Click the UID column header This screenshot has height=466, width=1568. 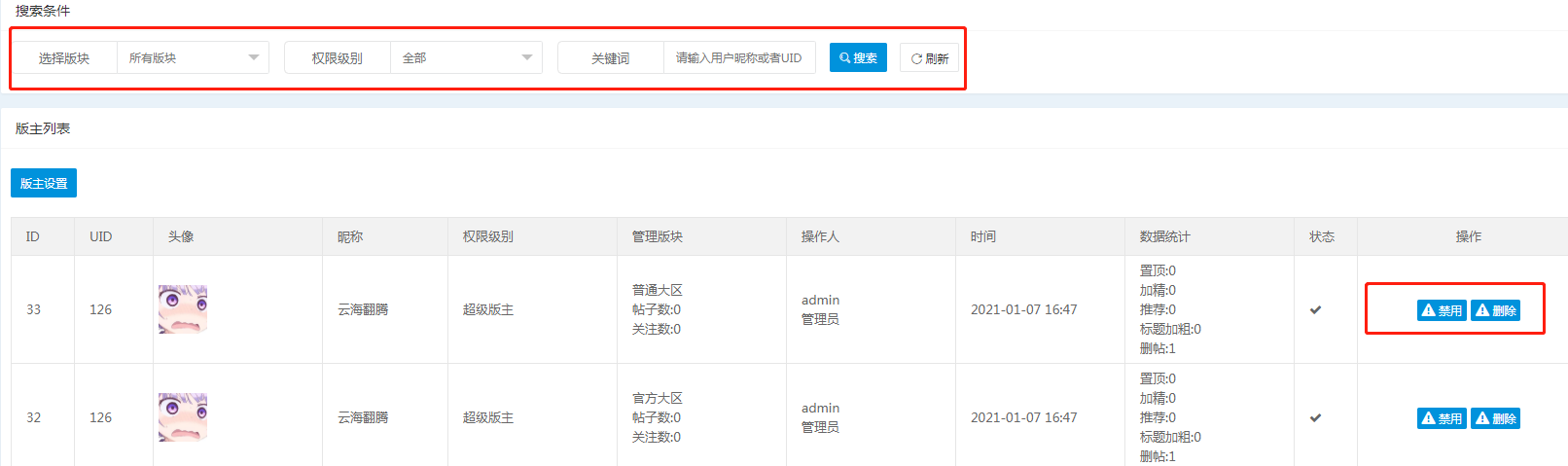[x=101, y=236]
